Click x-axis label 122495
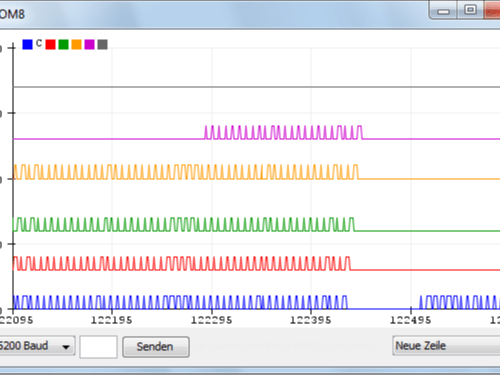Screen dimensions: 500x375 411,320
